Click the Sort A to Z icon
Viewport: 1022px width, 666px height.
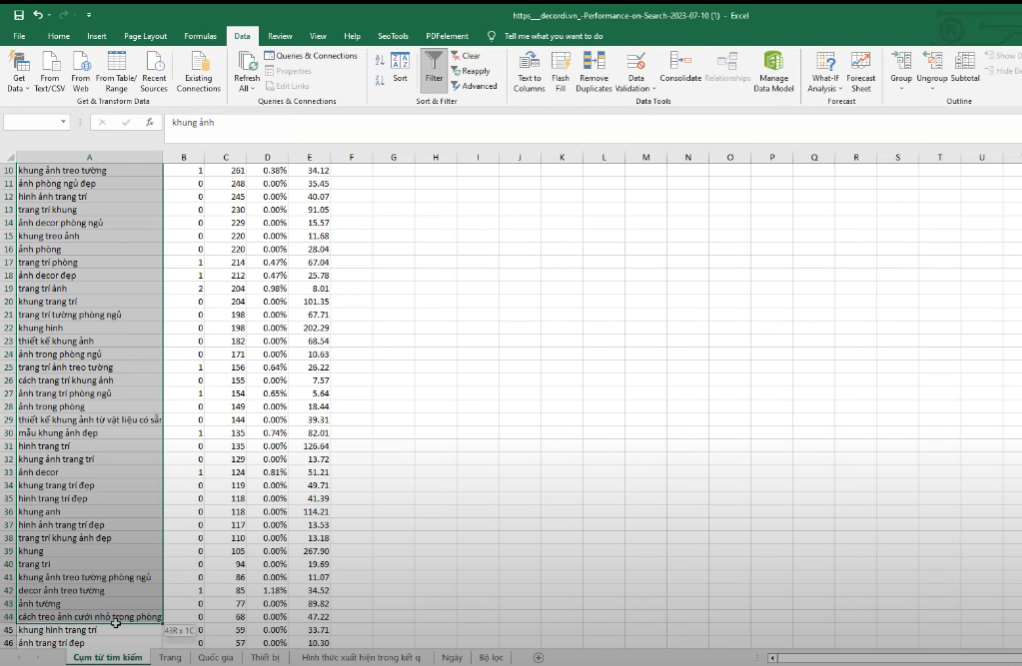pos(380,61)
